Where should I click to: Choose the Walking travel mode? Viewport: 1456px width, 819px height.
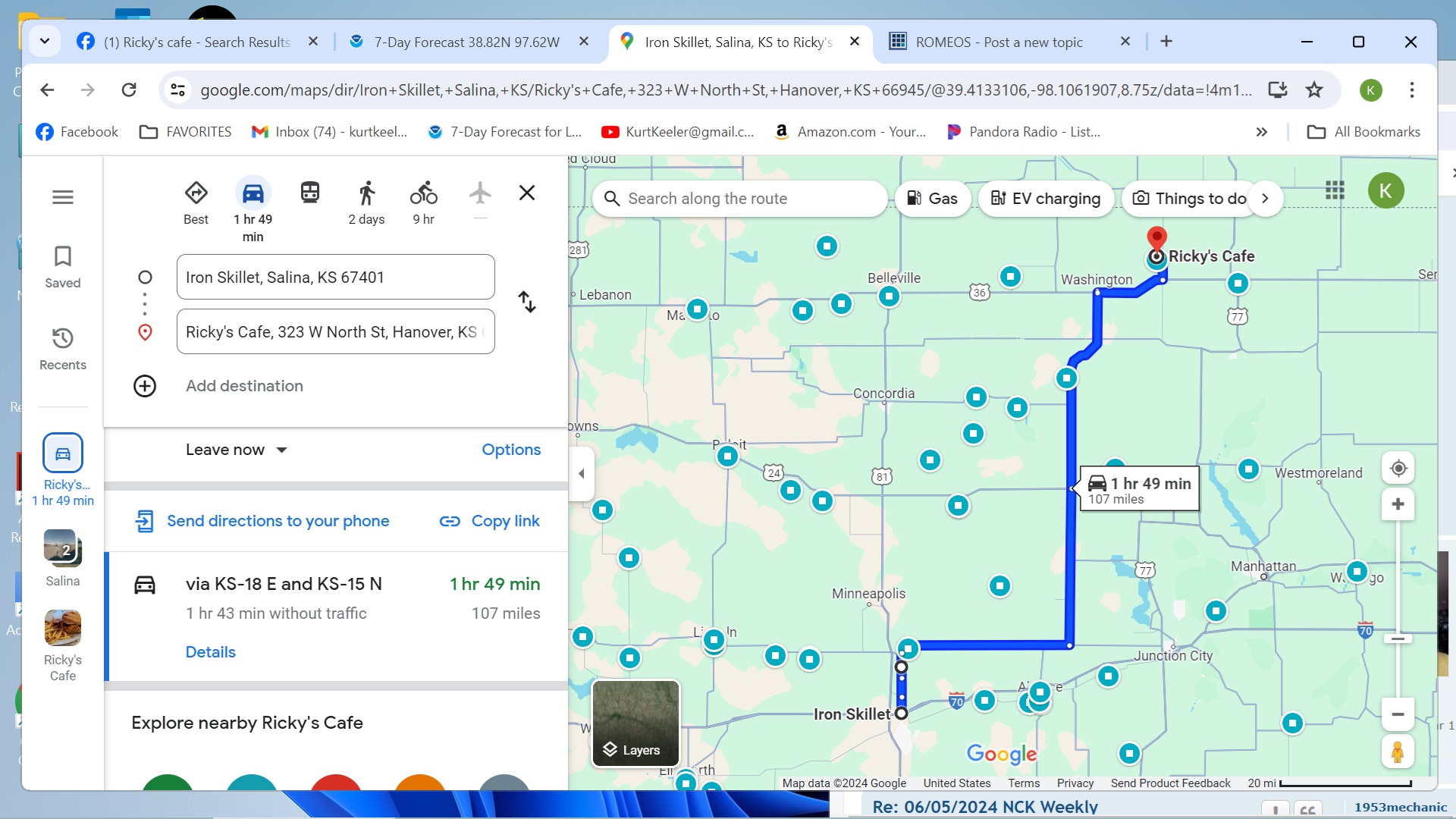(366, 193)
